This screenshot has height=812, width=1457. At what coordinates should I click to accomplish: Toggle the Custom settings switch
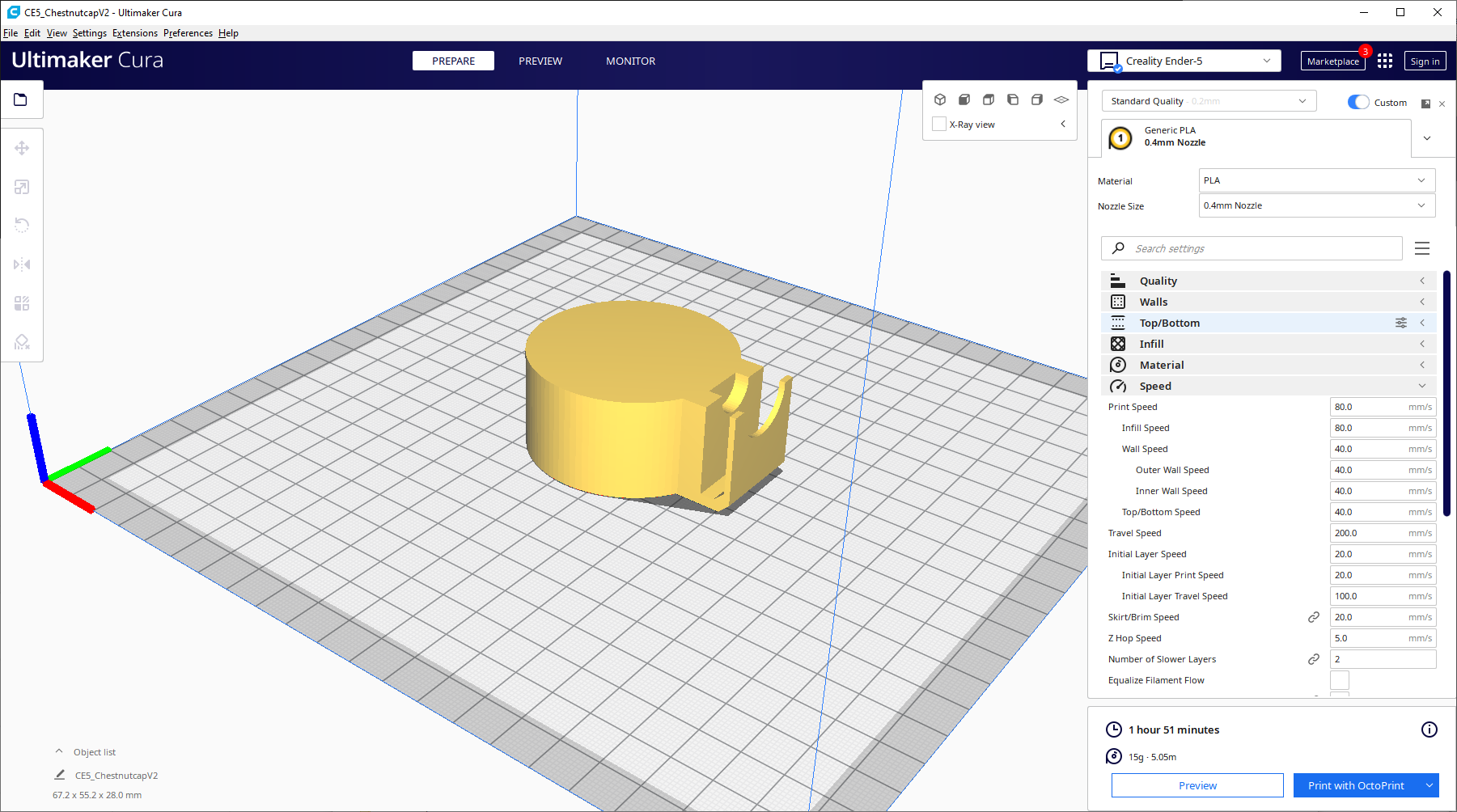coord(1358,102)
